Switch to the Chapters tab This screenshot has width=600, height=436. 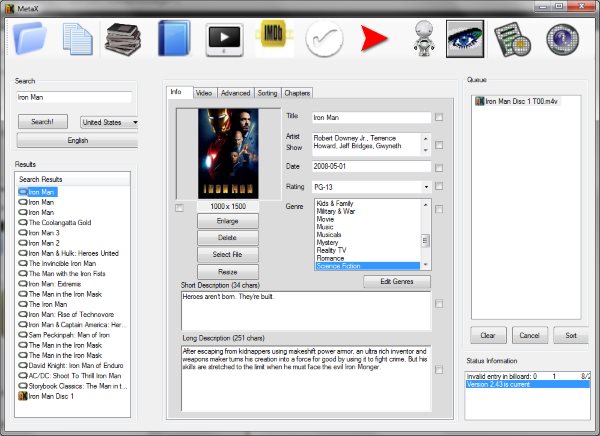297,93
